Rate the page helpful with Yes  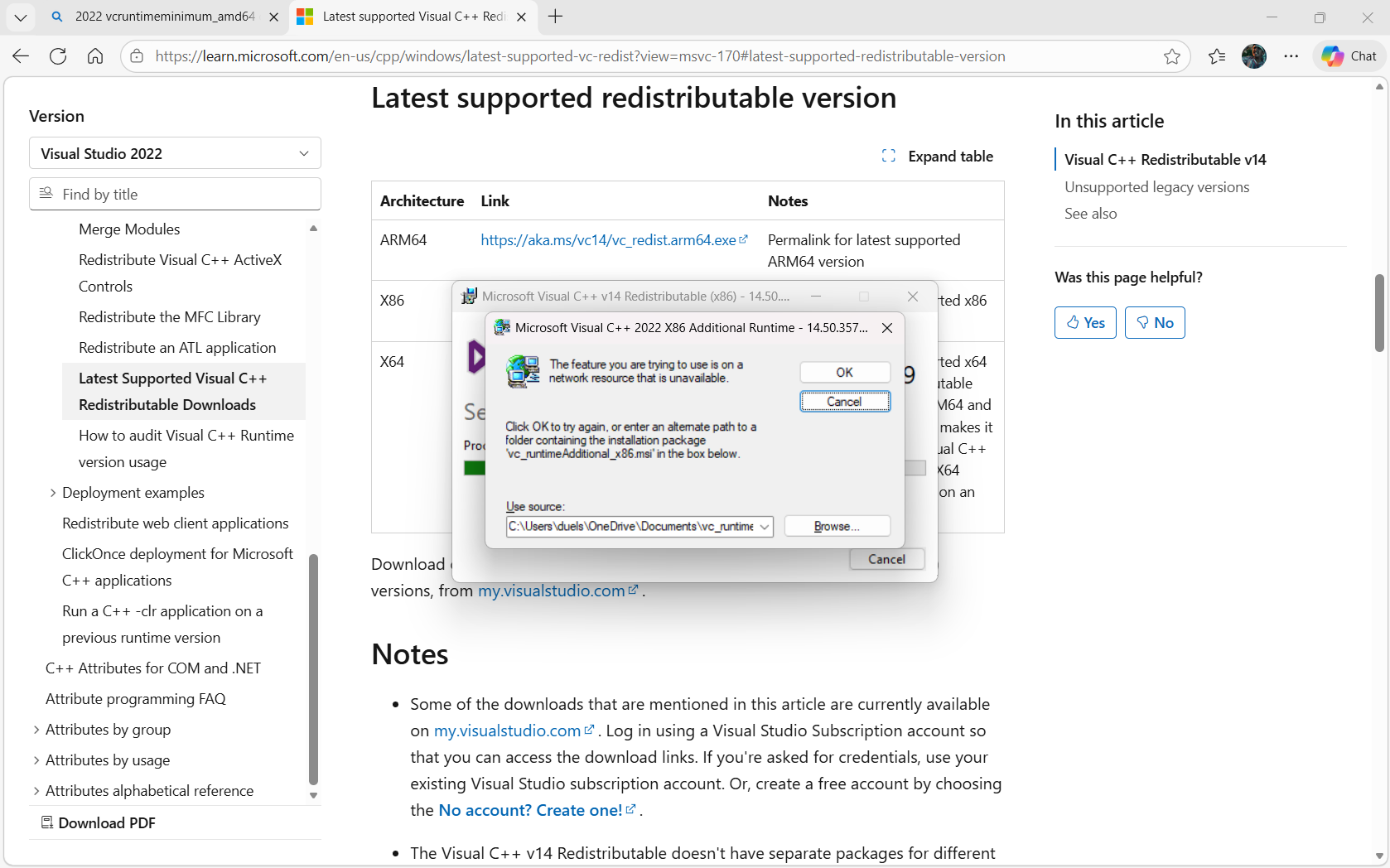coord(1085,323)
